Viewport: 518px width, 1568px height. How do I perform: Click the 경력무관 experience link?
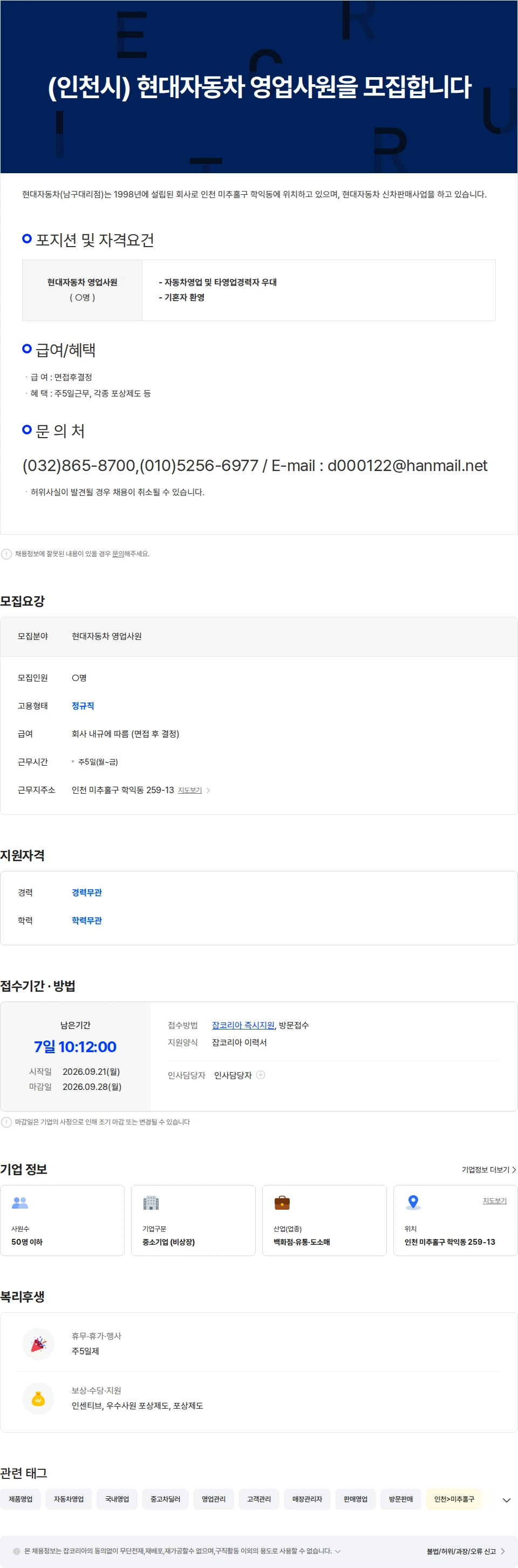pos(86,892)
